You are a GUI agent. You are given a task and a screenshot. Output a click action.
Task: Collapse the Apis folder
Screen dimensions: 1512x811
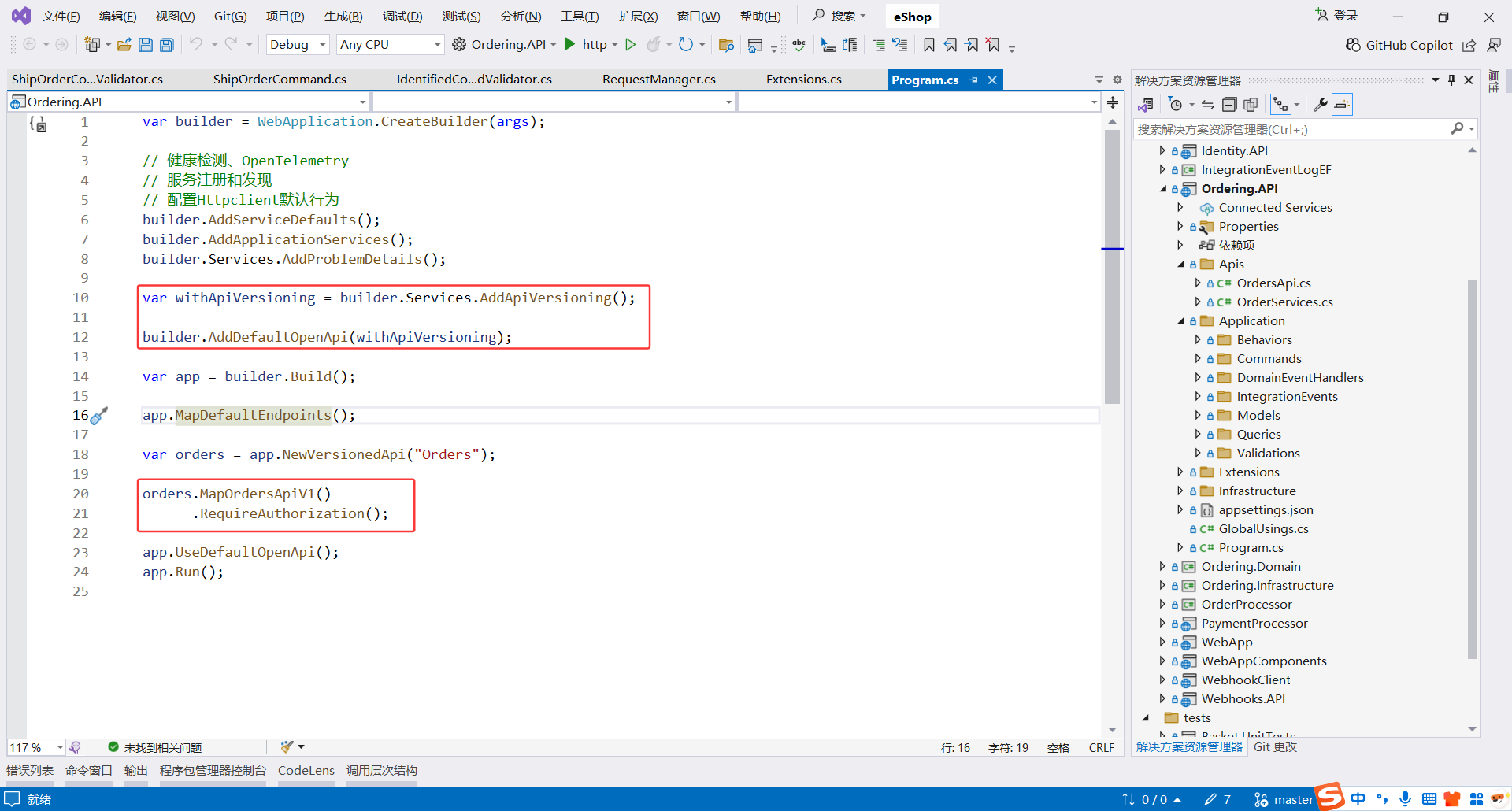[1180, 265]
